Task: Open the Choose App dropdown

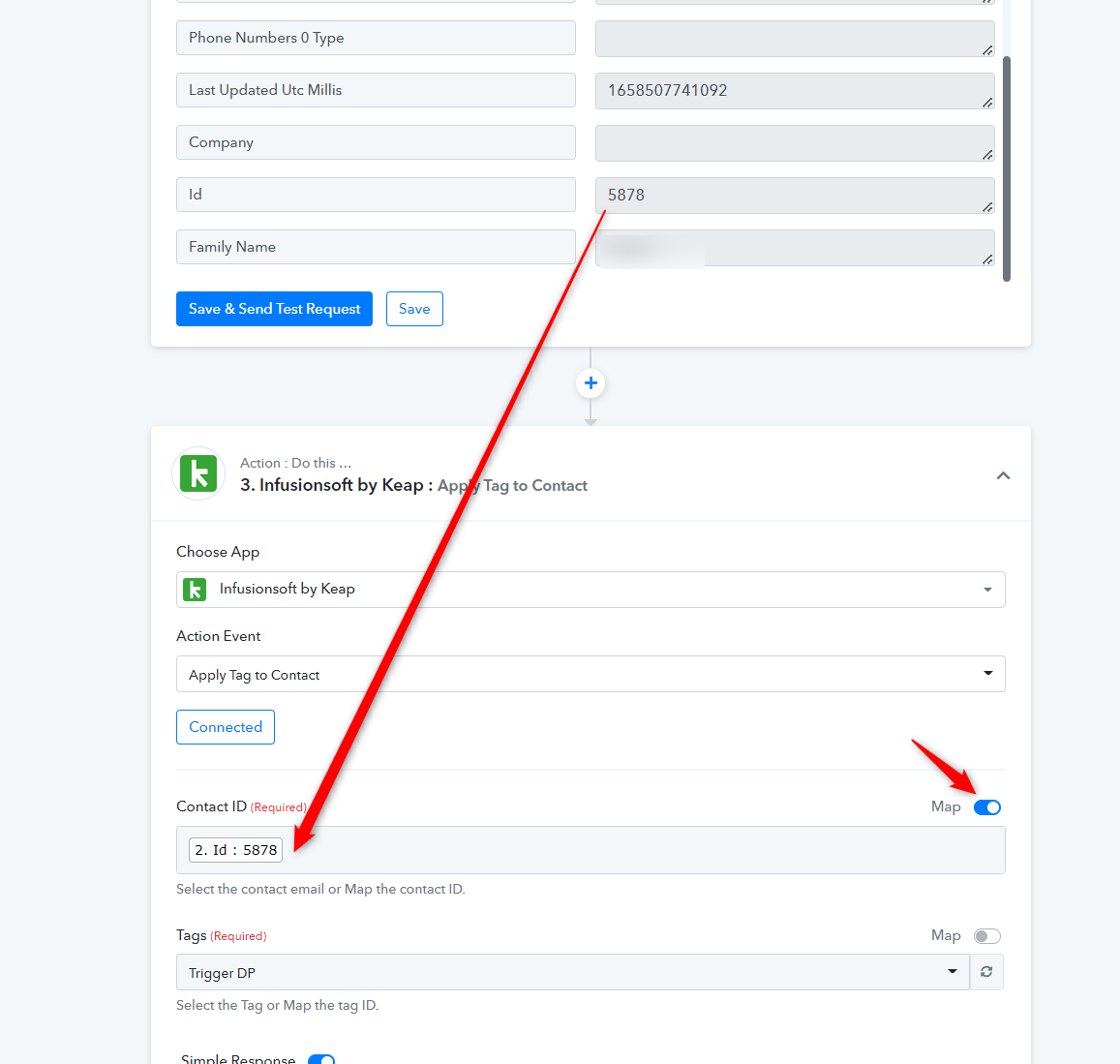Action: [x=590, y=590]
